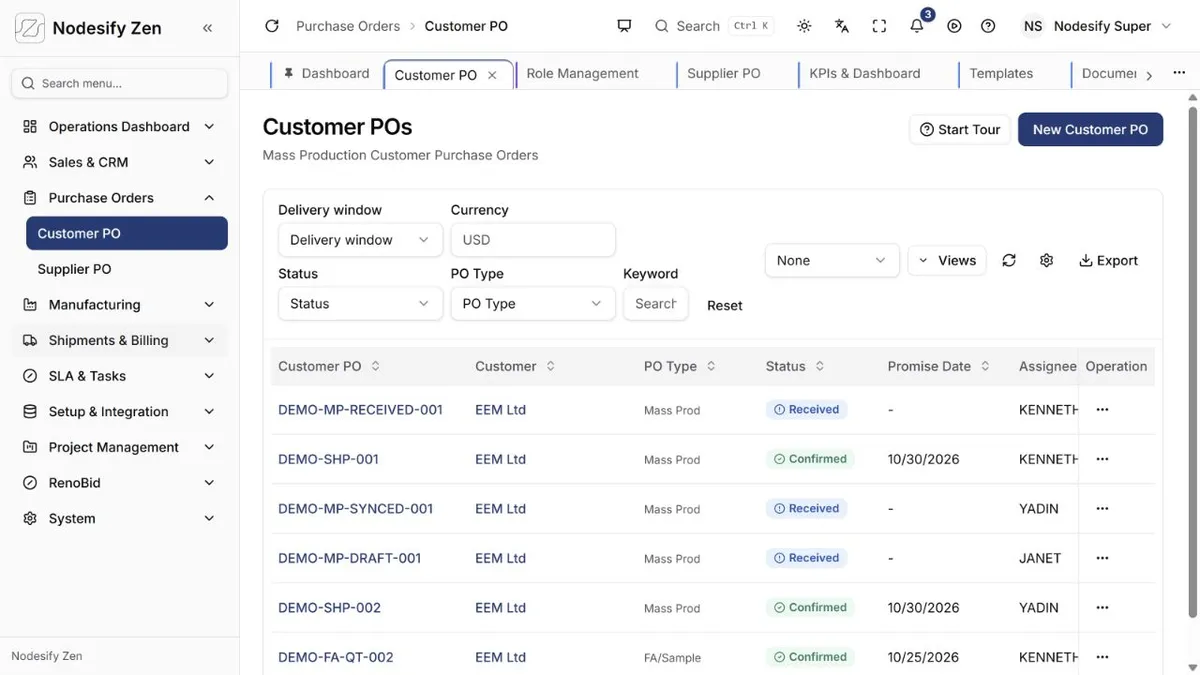Open operations menu for DEMO-MP-DRAFT-001
Screen dimensions: 1200x675
[x=1102, y=558]
